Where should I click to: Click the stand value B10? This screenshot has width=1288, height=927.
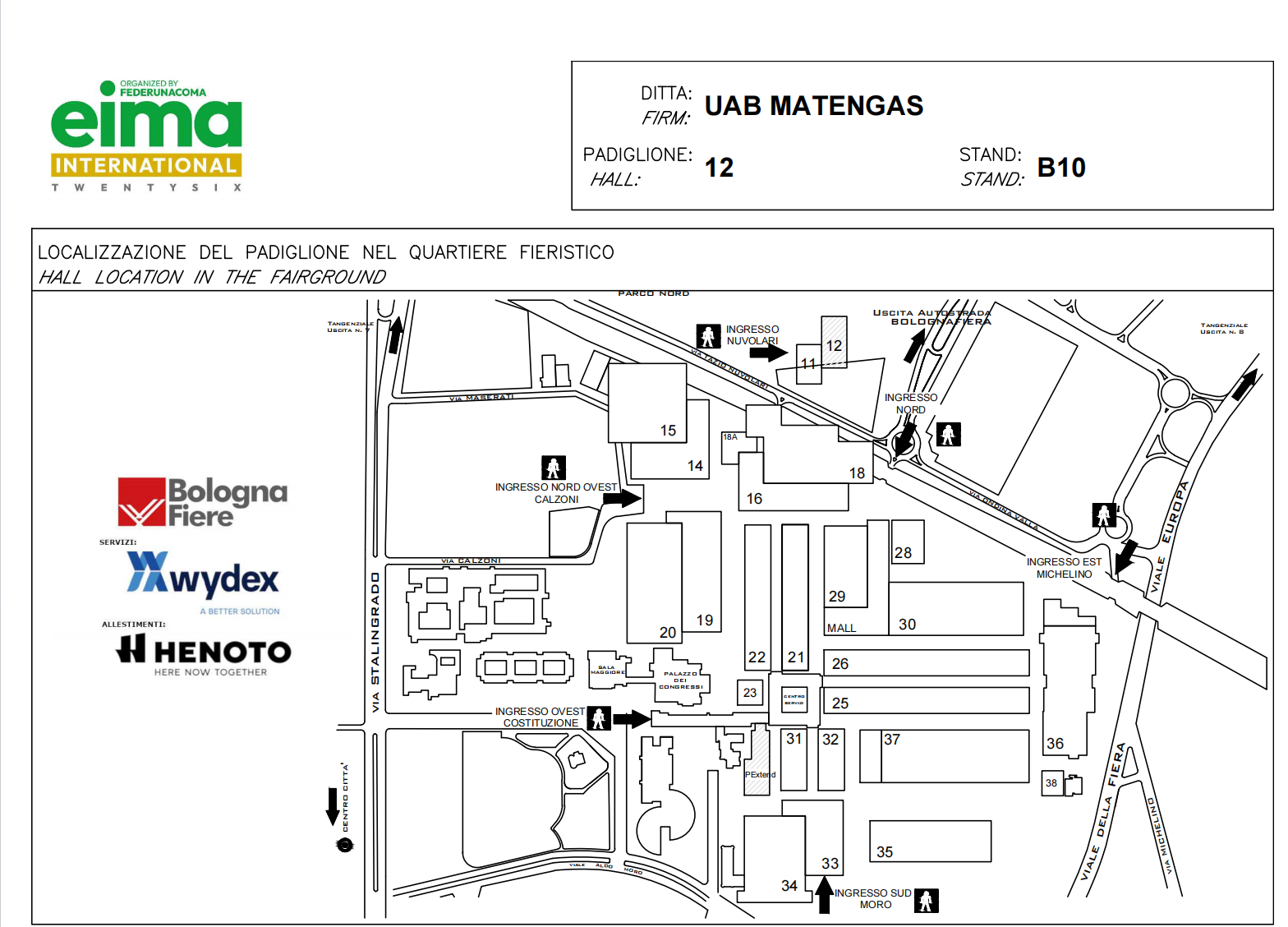pyautogui.click(x=1061, y=168)
